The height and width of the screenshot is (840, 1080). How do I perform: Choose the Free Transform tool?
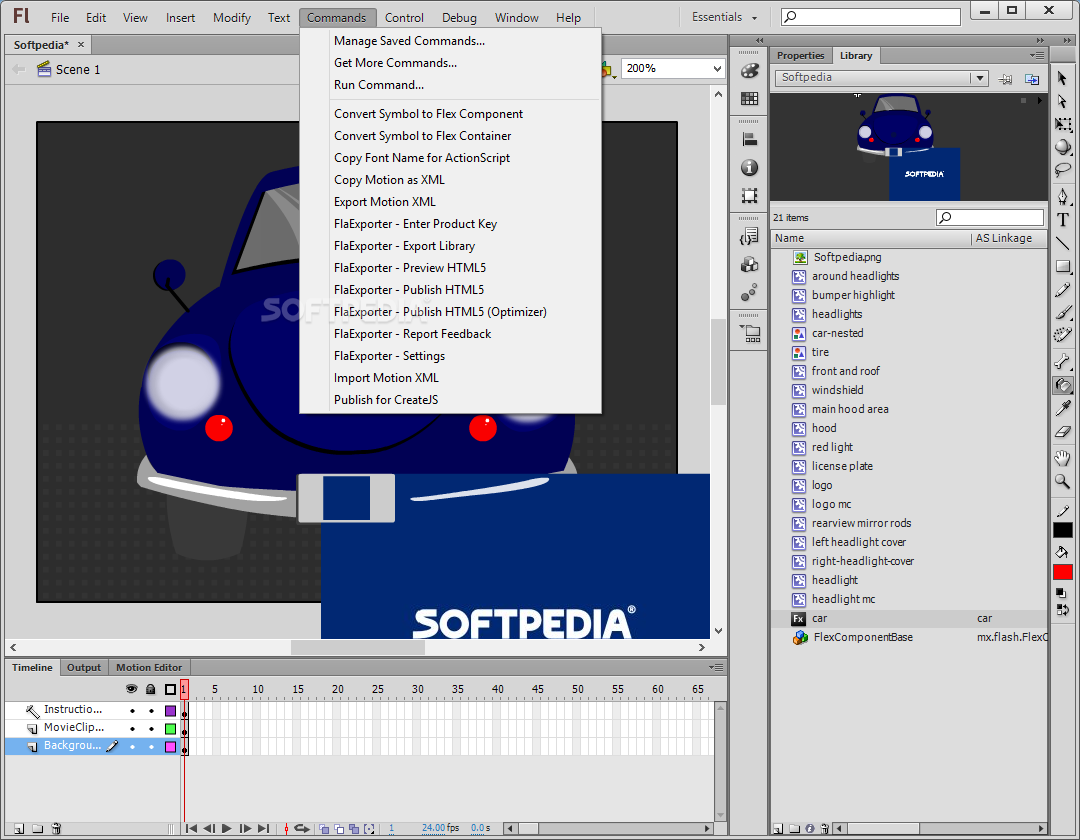[x=1063, y=125]
